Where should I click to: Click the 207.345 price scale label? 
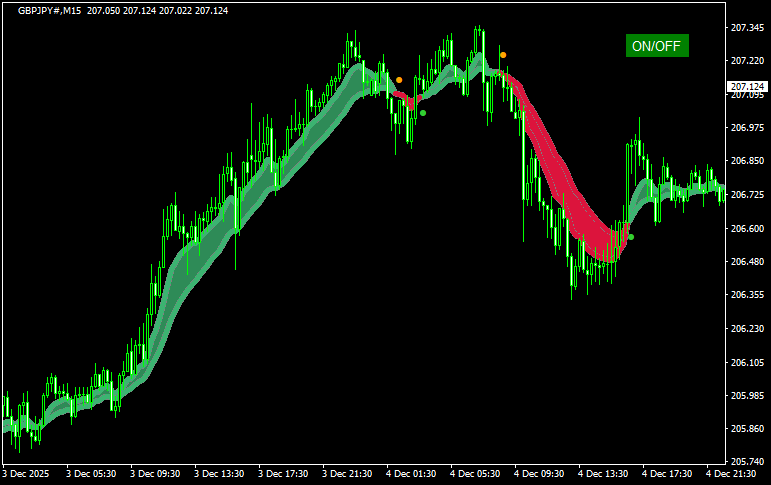tap(745, 28)
